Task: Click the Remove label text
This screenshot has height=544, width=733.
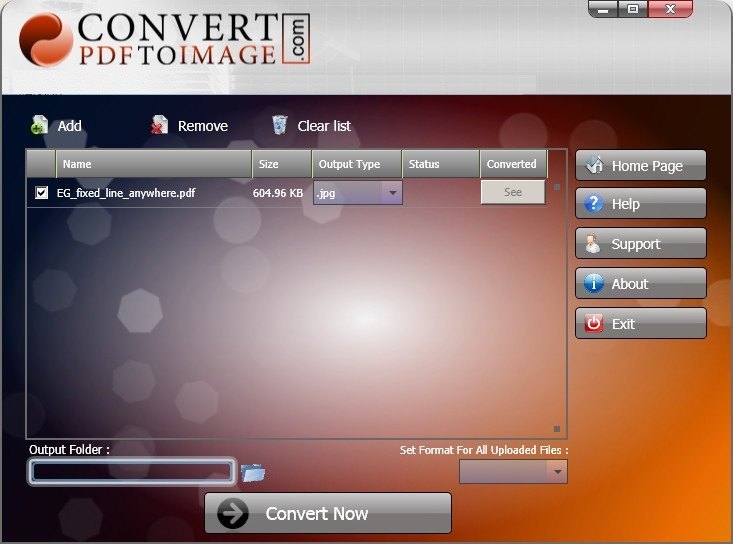Action: pos(203,126)
